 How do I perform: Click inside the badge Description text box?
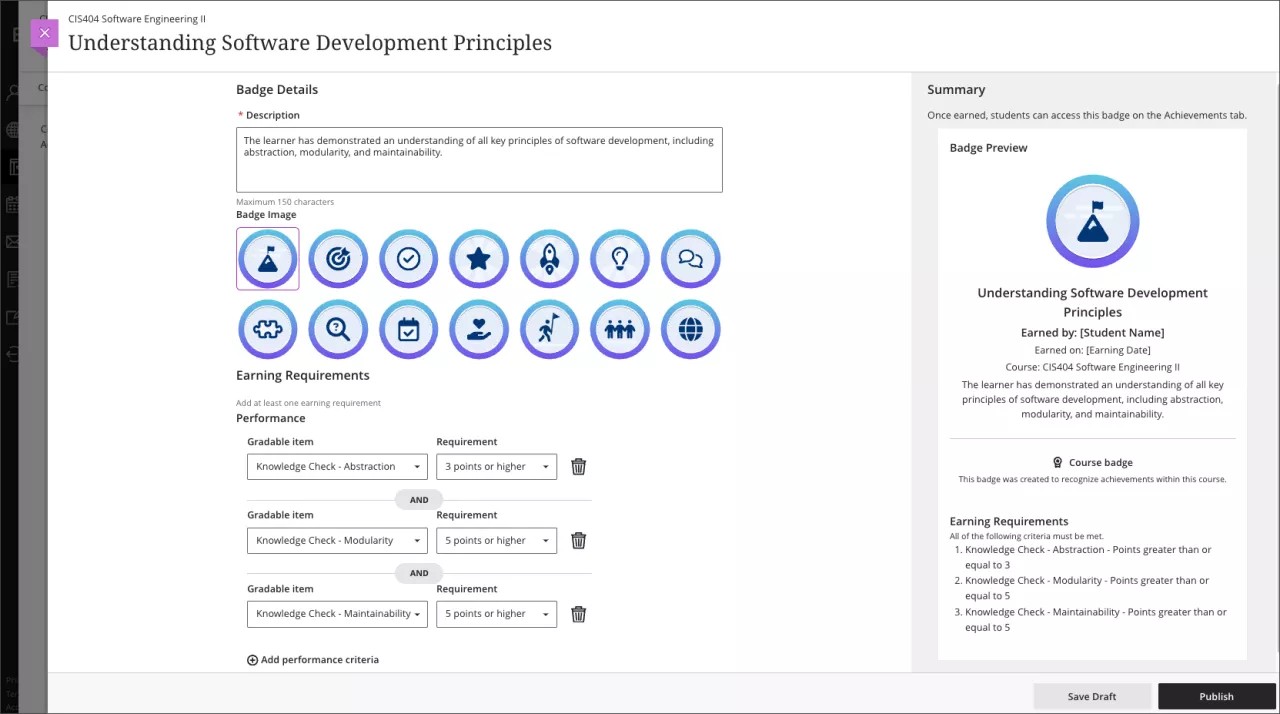coord(478,159)
